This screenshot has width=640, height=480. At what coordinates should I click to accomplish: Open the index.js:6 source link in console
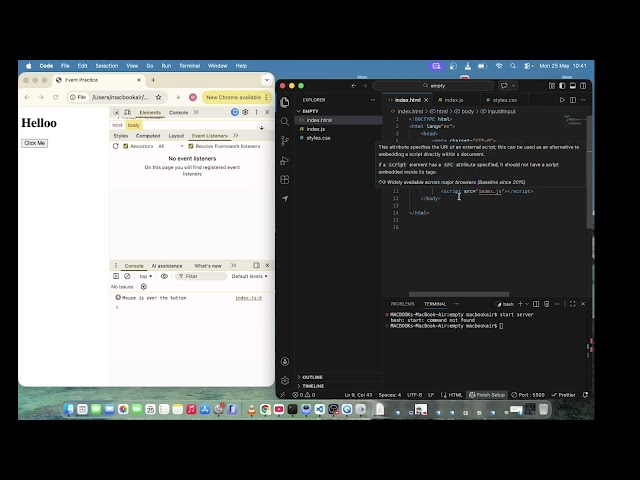tap(249, 298)
